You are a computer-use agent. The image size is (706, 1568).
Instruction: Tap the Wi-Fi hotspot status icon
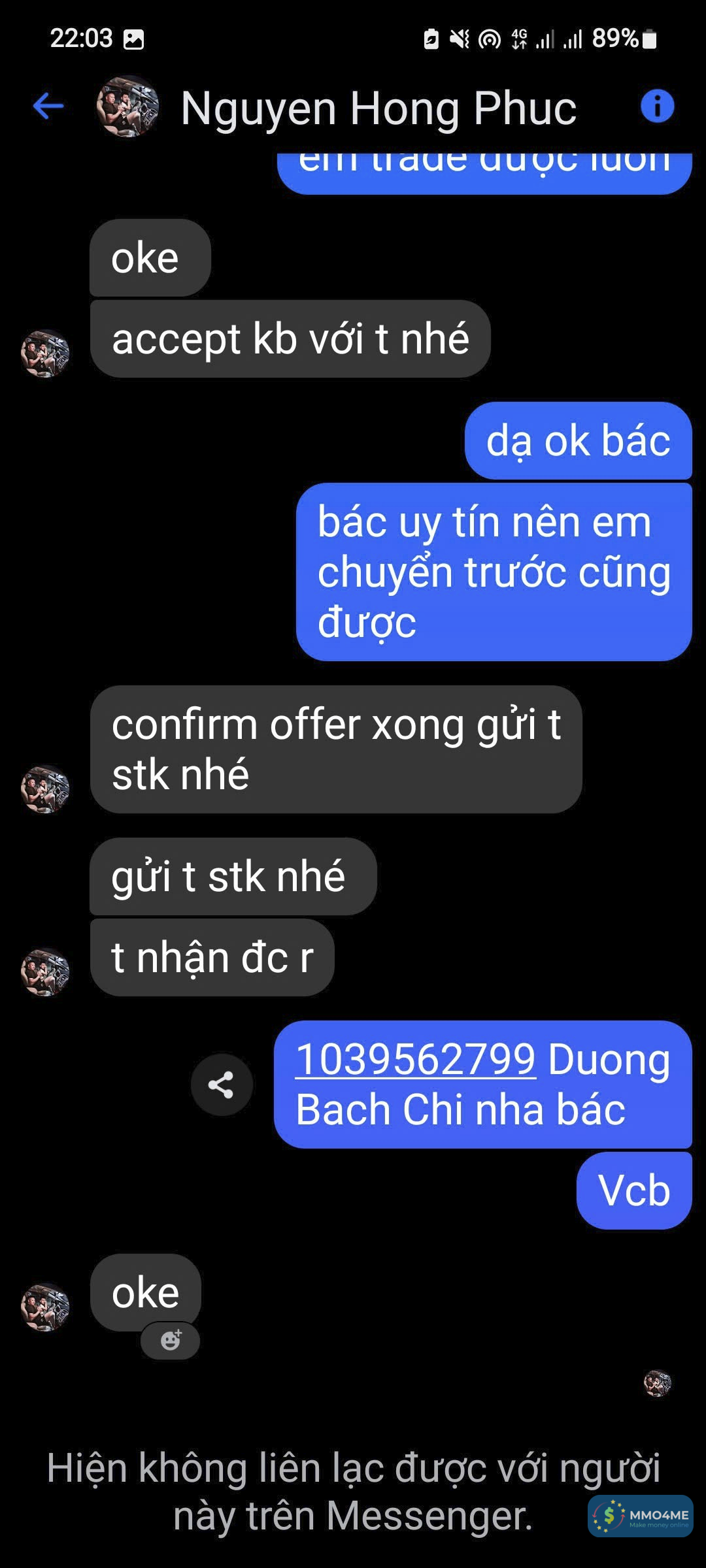point(490,39)
